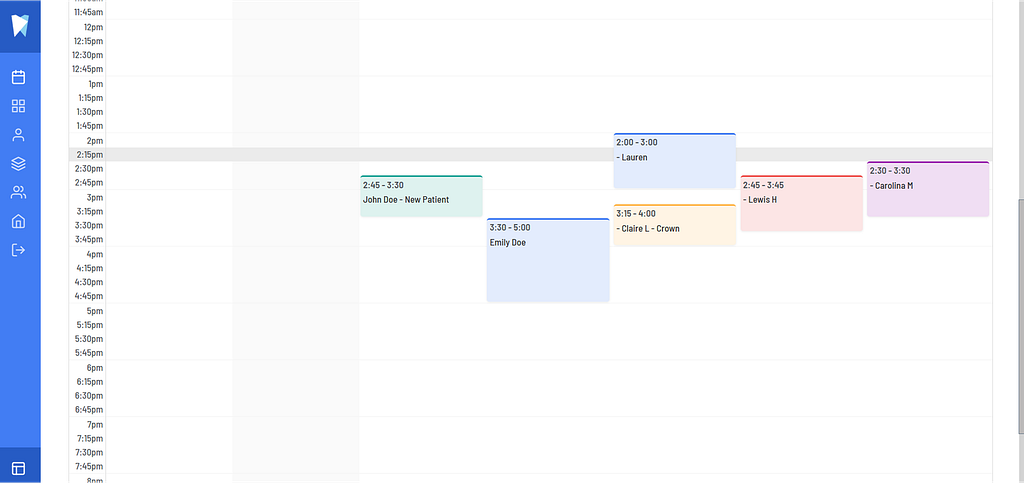Image resolution: width=1024 pixels, height=483 pixels.
Task: Open Carolina M 2:30 - 3:30 appointment
Action: [x=928, y=189]
